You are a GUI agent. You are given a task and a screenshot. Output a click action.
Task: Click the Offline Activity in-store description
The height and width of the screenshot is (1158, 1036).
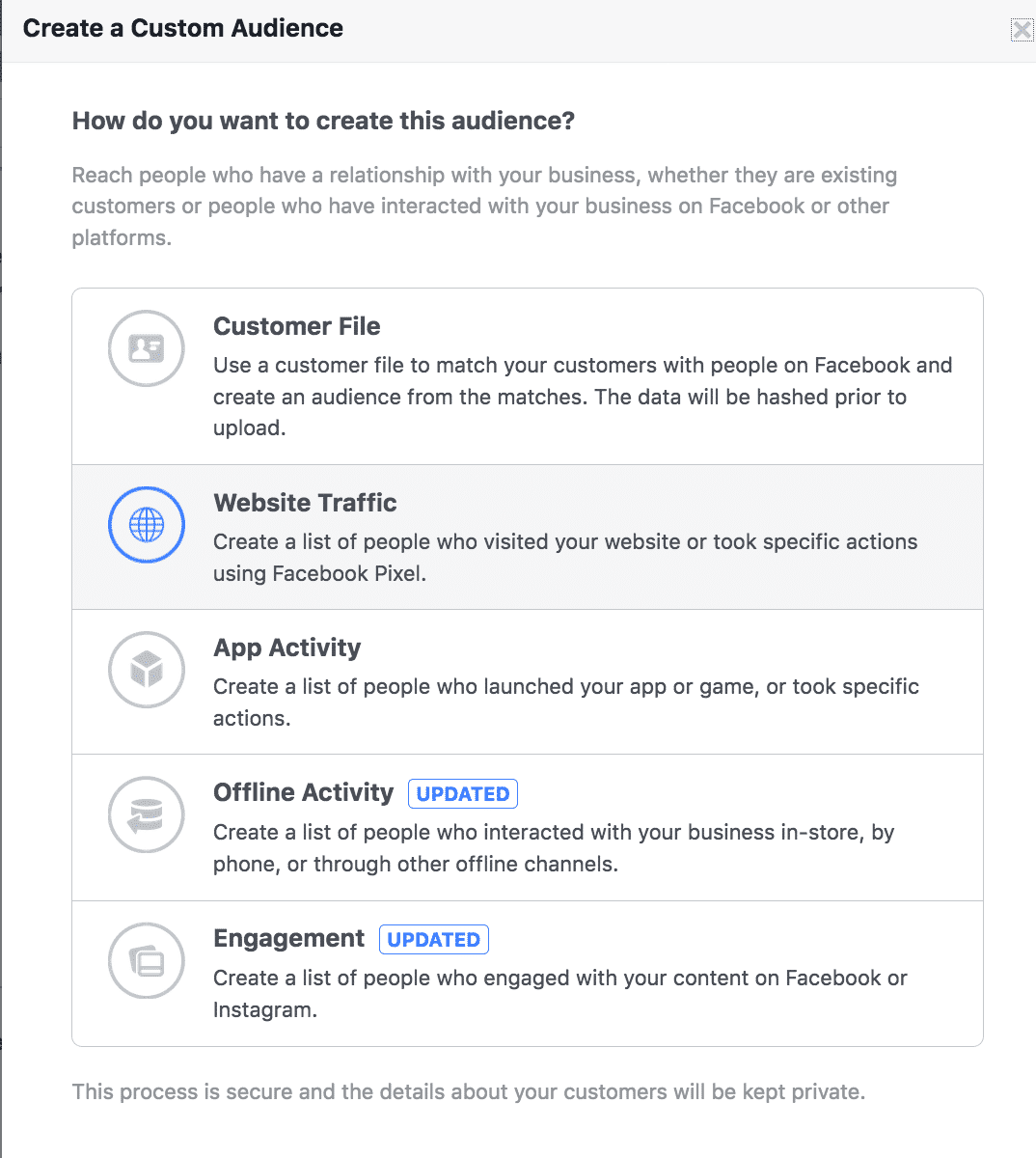554,848
